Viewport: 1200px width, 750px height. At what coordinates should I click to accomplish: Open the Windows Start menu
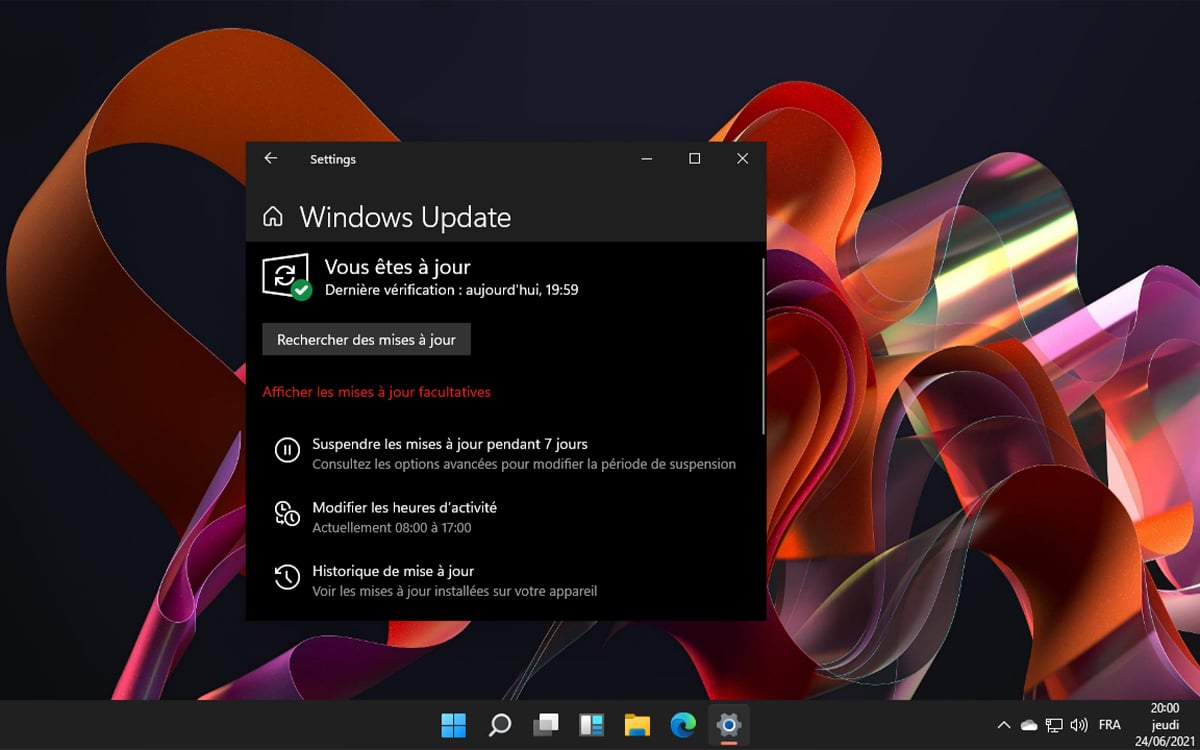tap(453, 725)
